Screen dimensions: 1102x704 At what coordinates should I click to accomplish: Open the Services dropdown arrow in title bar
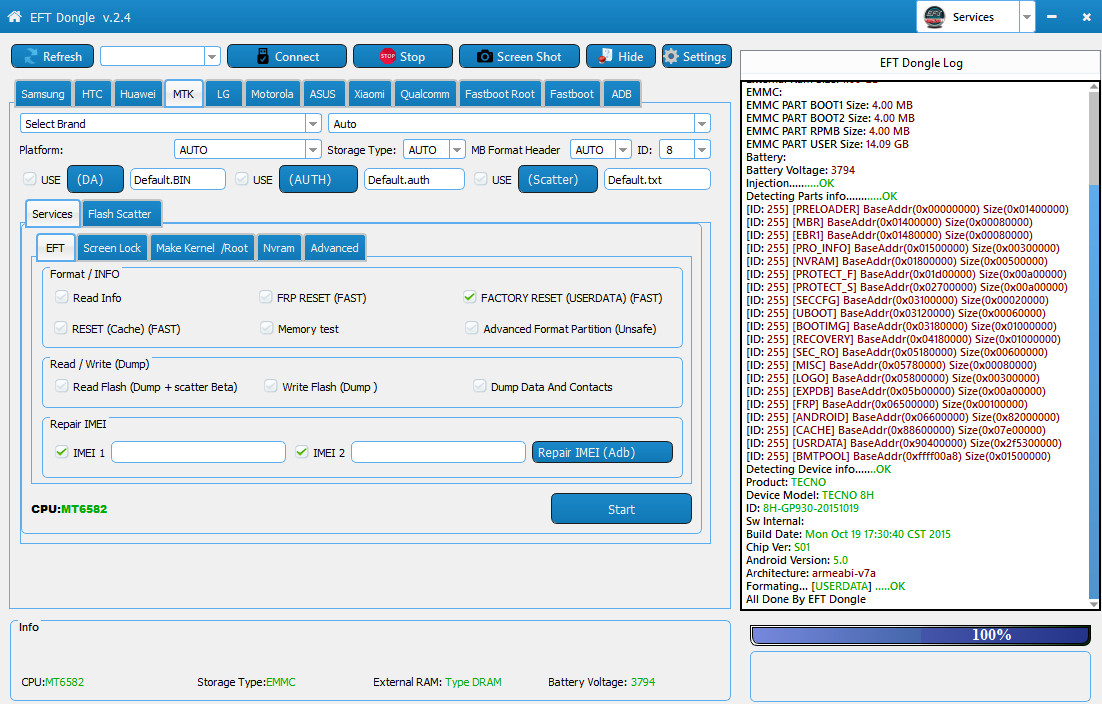coord(1027,17)
